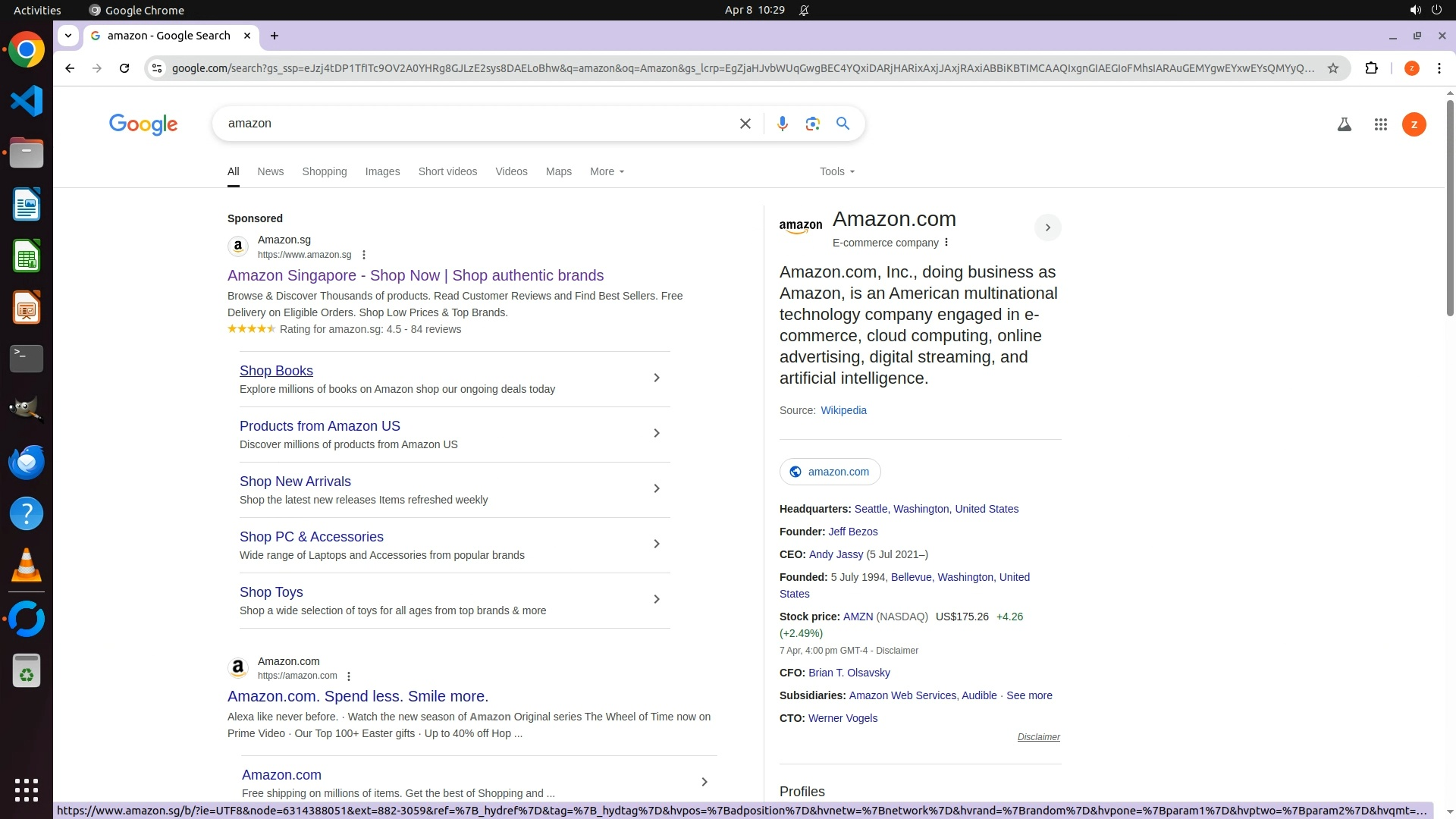Open the Google apps grid
The width and height of the screenshot is (1456, 819).
[x=1380, y=124]
